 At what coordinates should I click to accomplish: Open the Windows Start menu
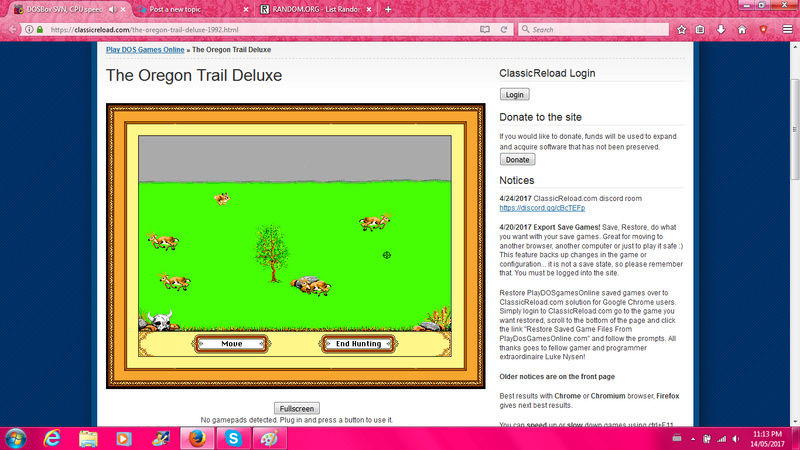coord(15,439)
